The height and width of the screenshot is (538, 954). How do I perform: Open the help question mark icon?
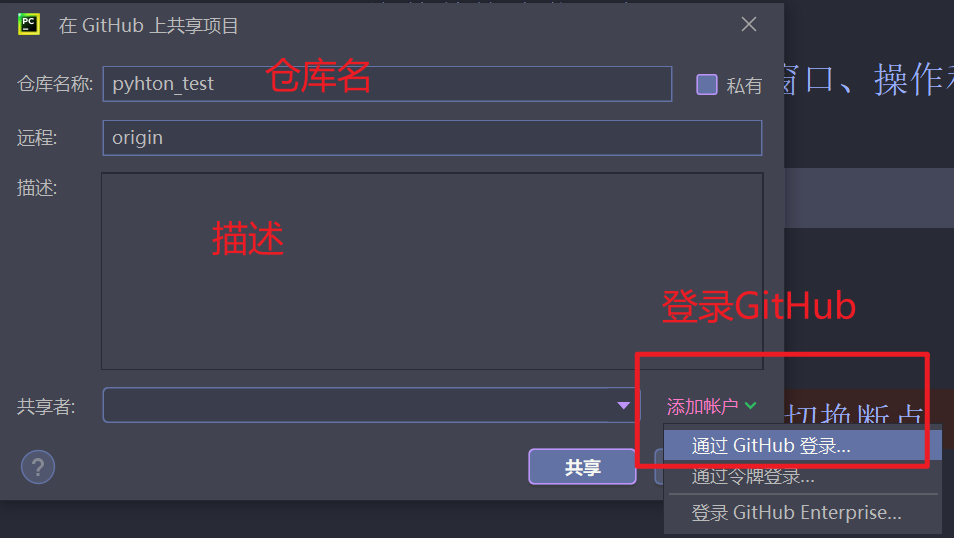click(38, 467)
